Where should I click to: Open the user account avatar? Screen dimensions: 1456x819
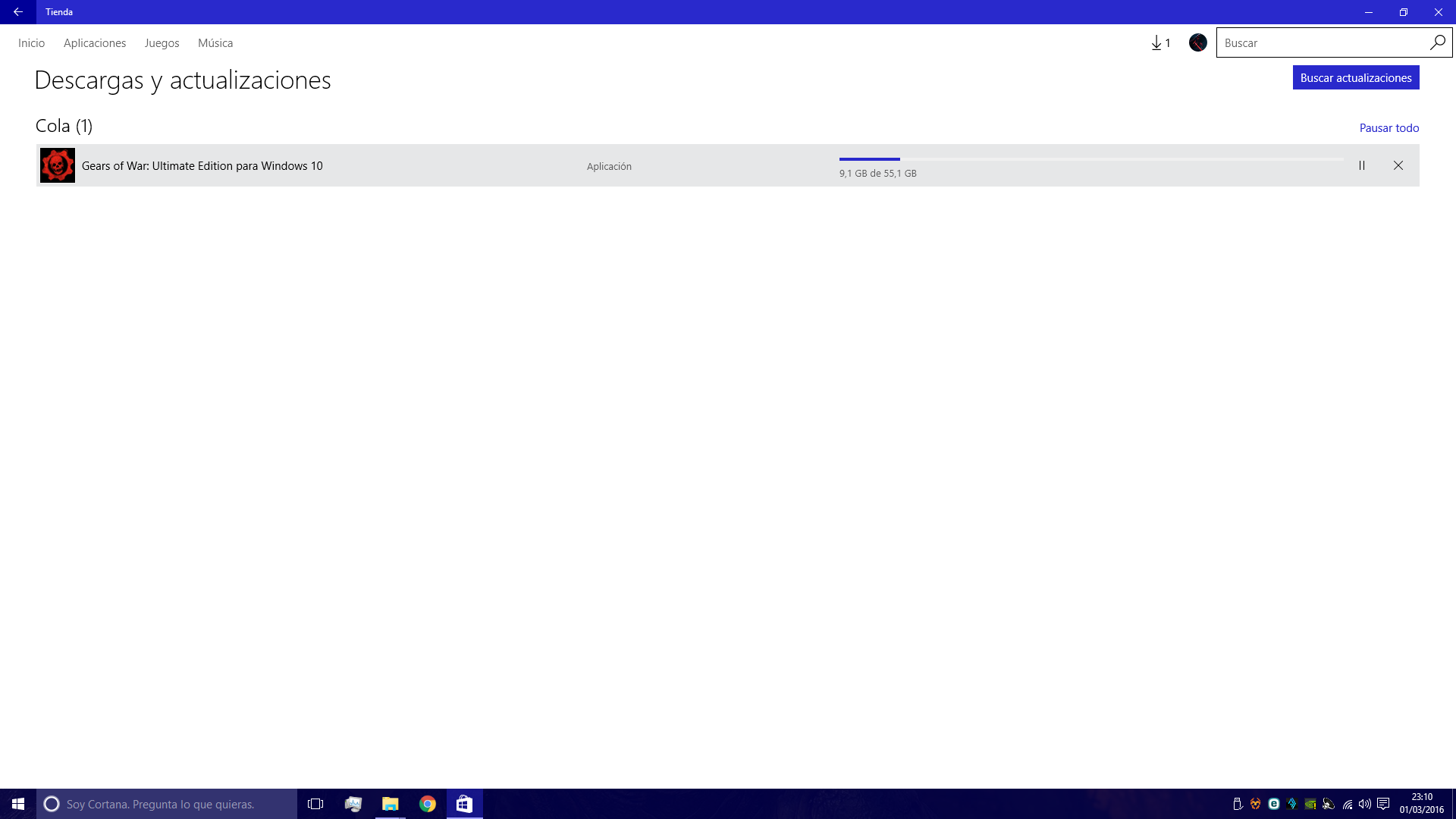click(1198, 43)
